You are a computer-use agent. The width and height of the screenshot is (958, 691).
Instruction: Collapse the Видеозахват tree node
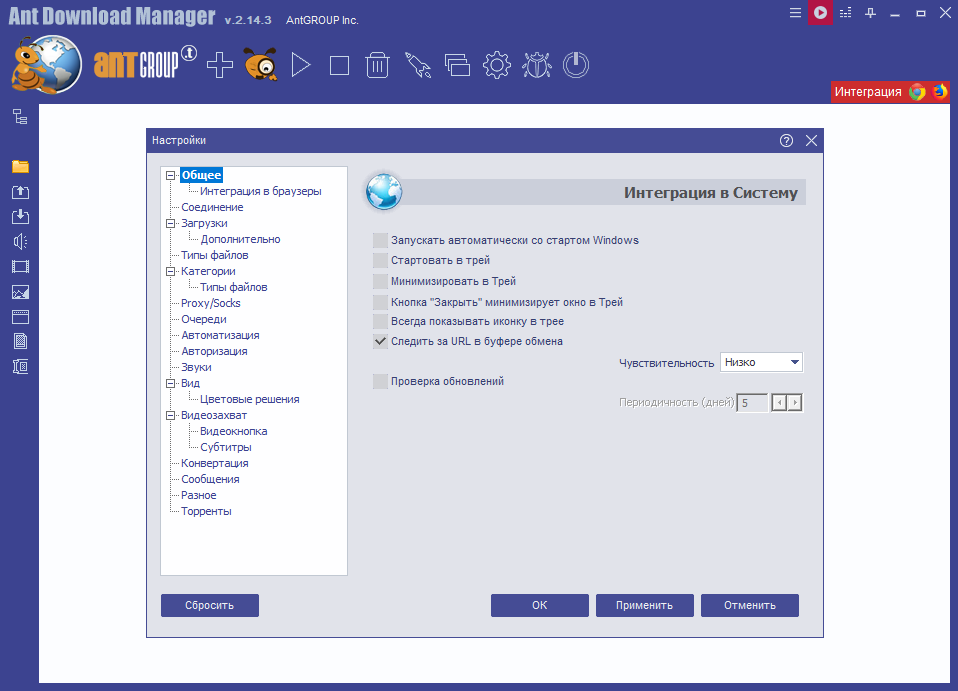[x=170, y=415]
